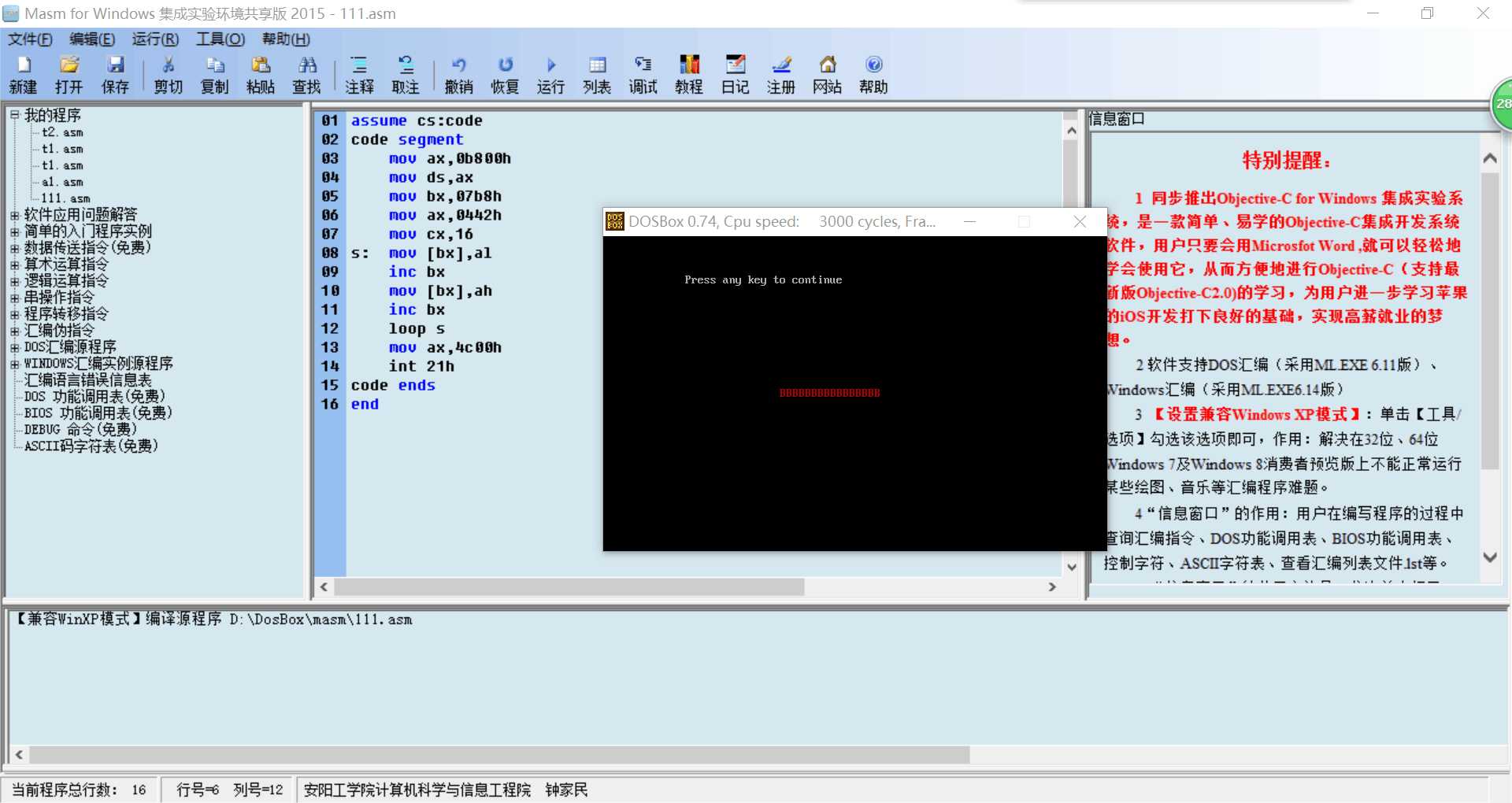
Task: Open the 工具(O) menu
Action: pyautogui.click(x=220, y=39)
